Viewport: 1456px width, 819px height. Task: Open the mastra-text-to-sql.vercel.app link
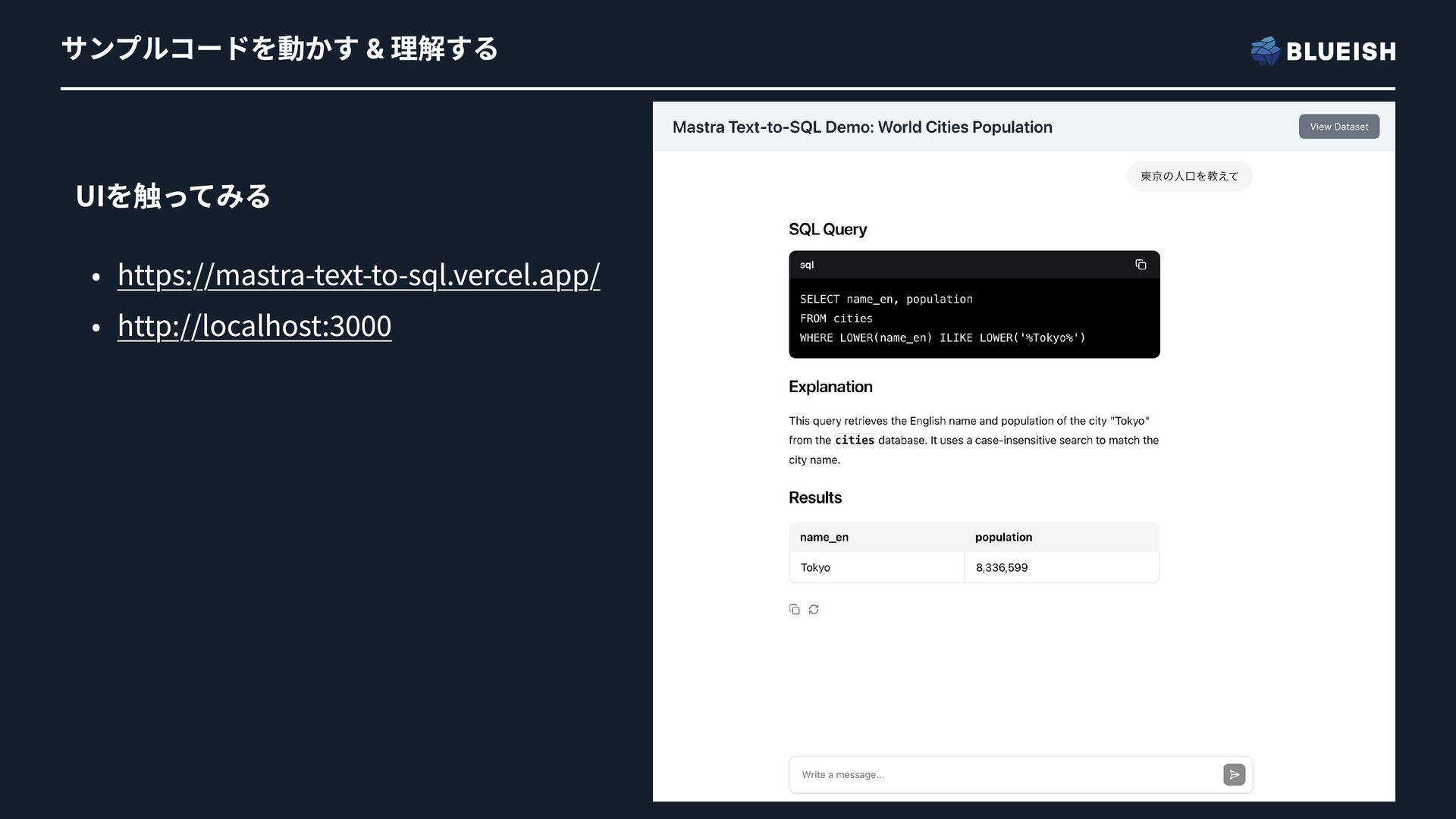(x=358, y=275)
